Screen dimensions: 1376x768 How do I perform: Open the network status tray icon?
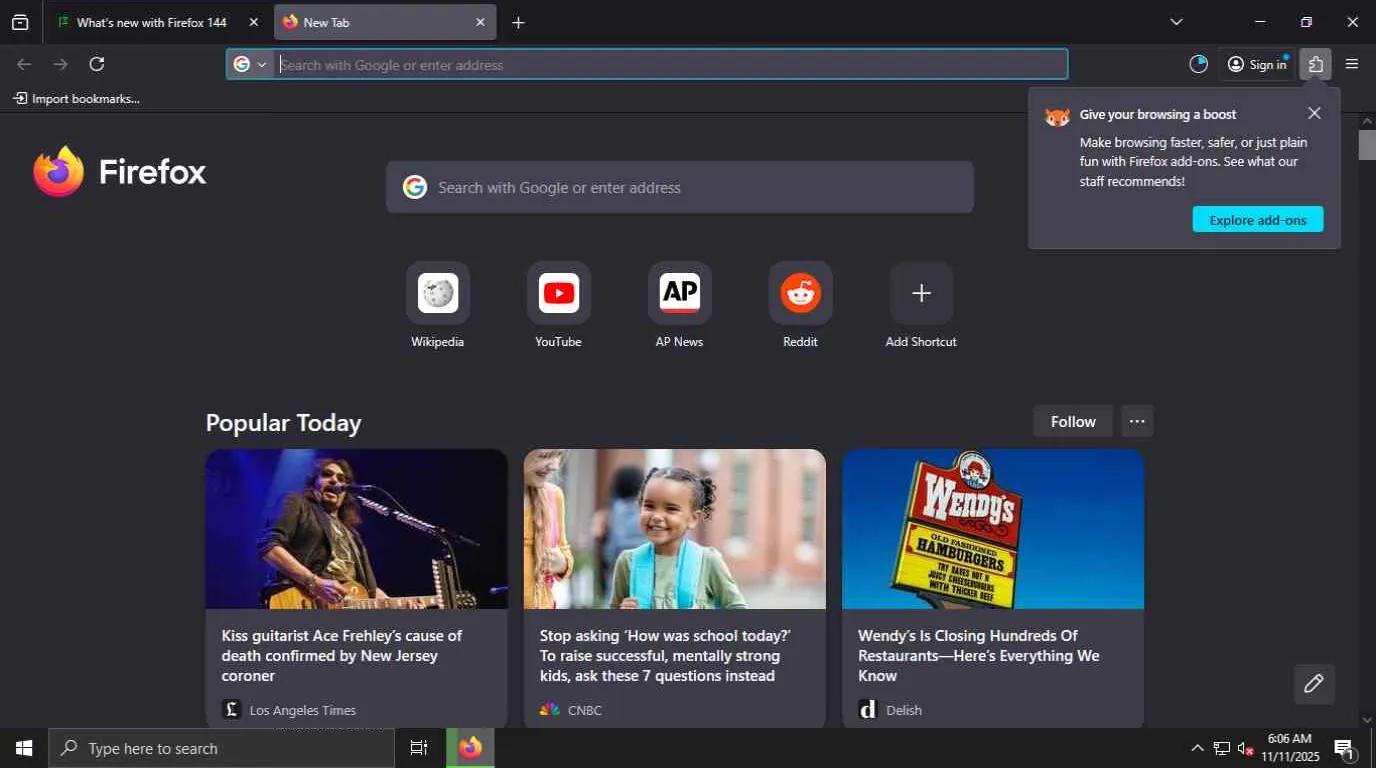[1222, 748]
